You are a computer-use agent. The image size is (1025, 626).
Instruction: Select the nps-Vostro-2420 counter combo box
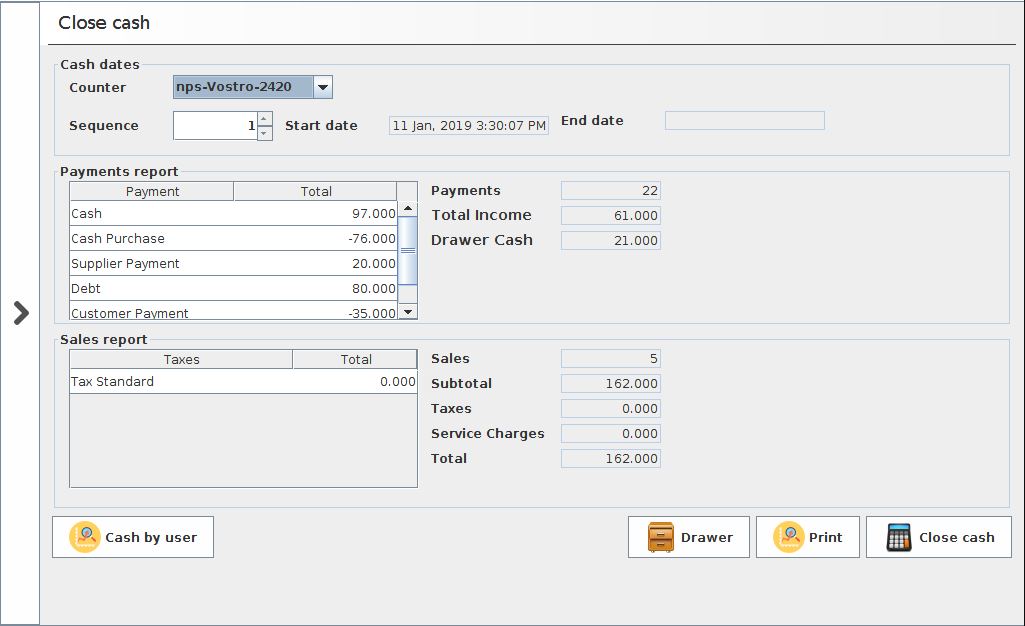pyautogui.click(x=243, y=88)
